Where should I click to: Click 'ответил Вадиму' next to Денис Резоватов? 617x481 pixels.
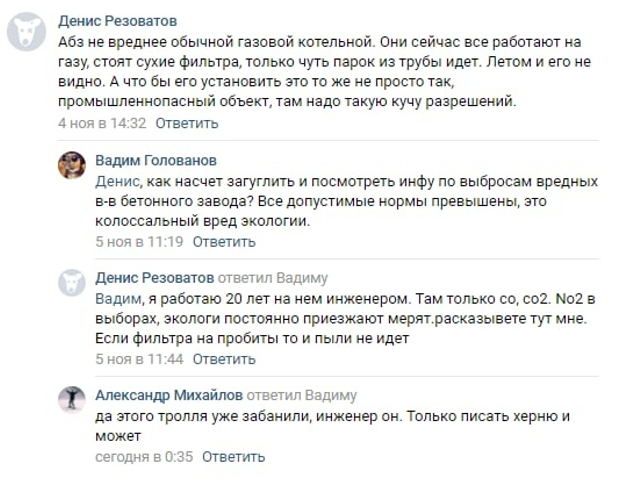(273, 278)
